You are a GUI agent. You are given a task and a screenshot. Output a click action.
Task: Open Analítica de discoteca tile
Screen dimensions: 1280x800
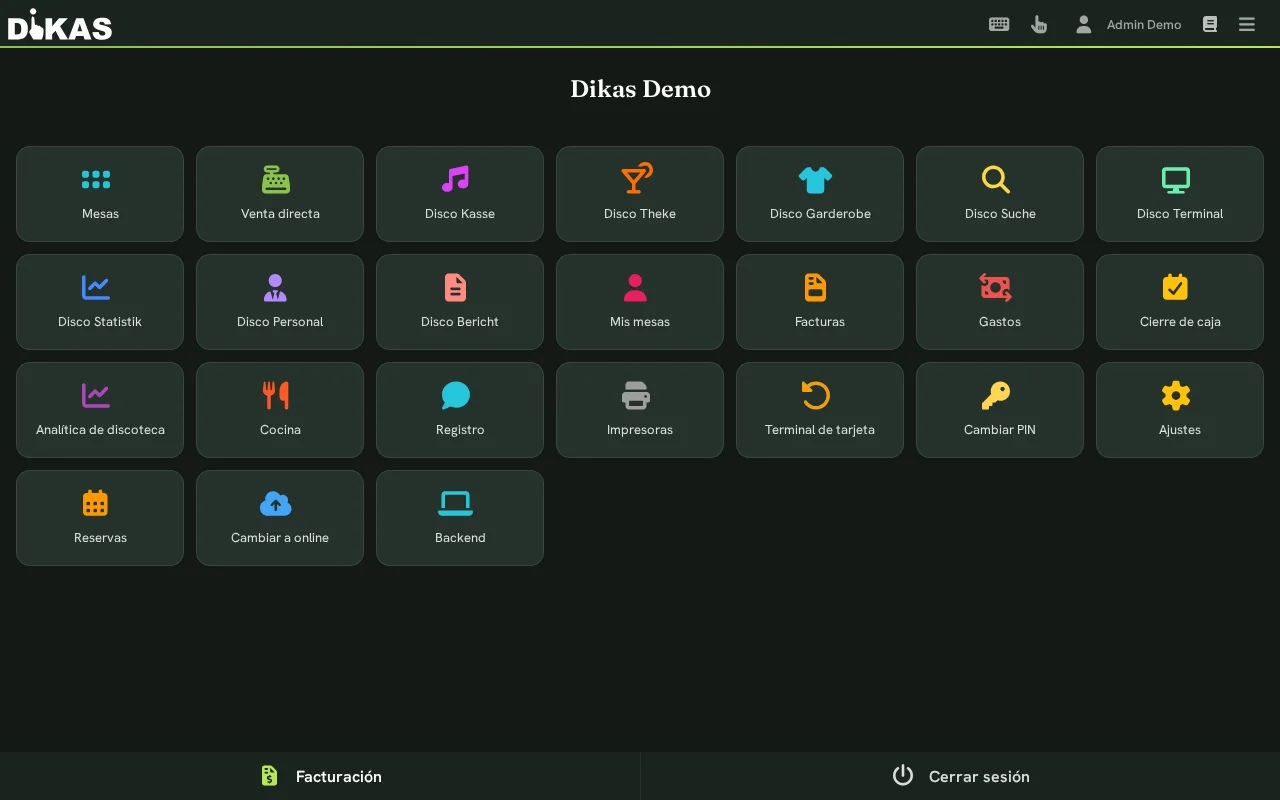click(100, 410)
